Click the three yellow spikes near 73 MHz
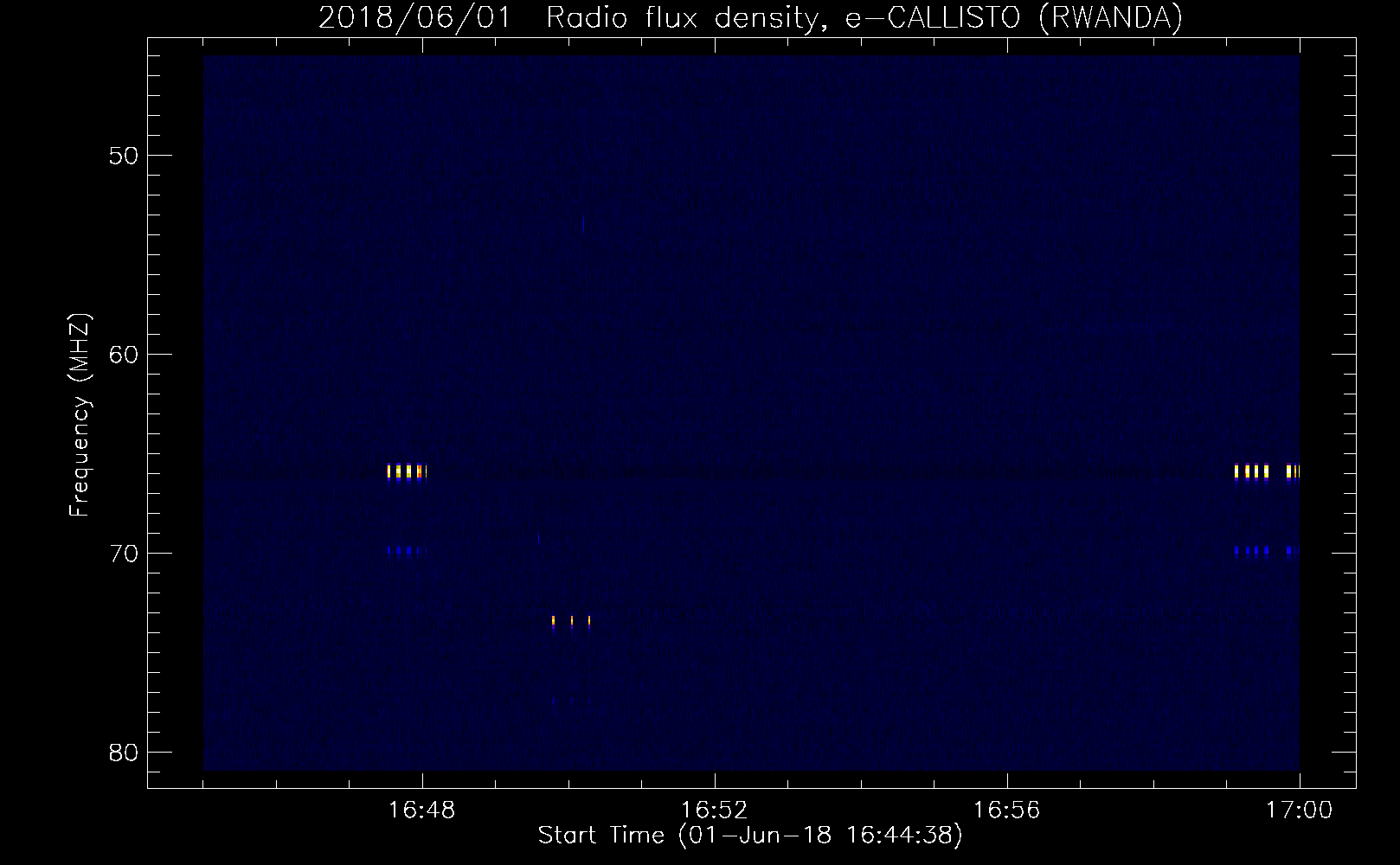This screenshot has width=1400, height=865. [x=571, y=621]
